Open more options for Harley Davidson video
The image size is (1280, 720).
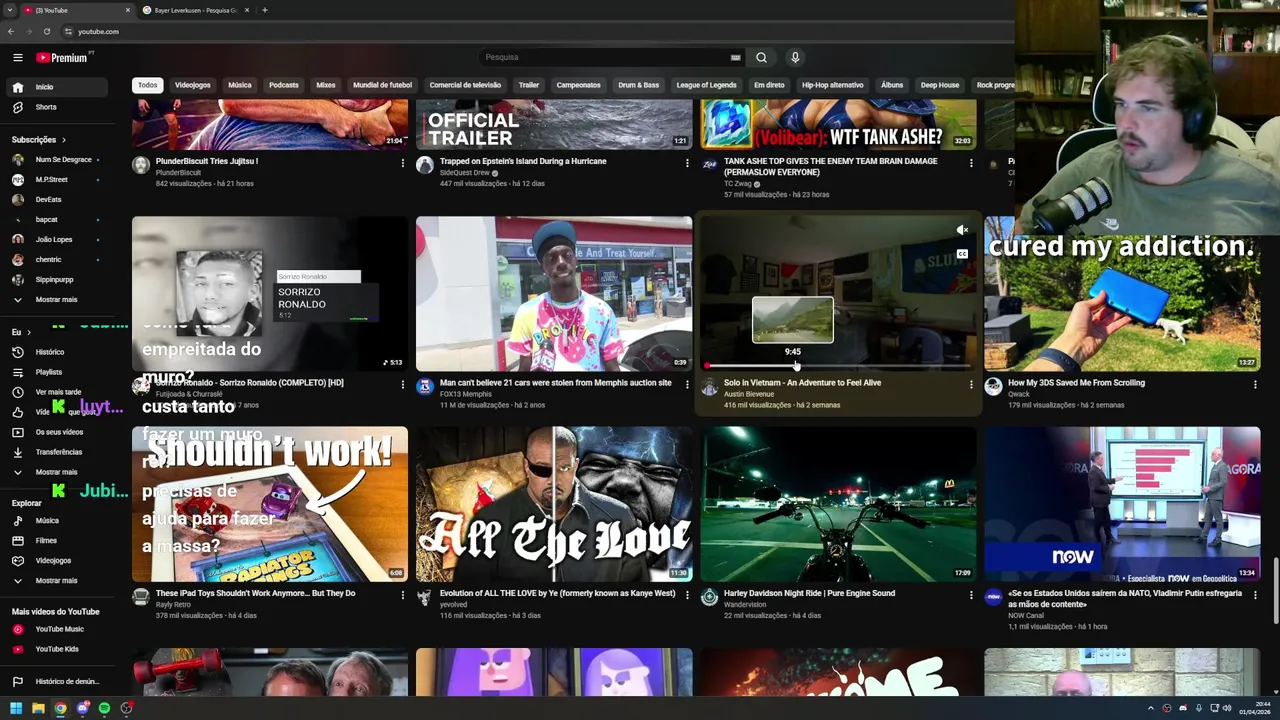click(971, 595)
